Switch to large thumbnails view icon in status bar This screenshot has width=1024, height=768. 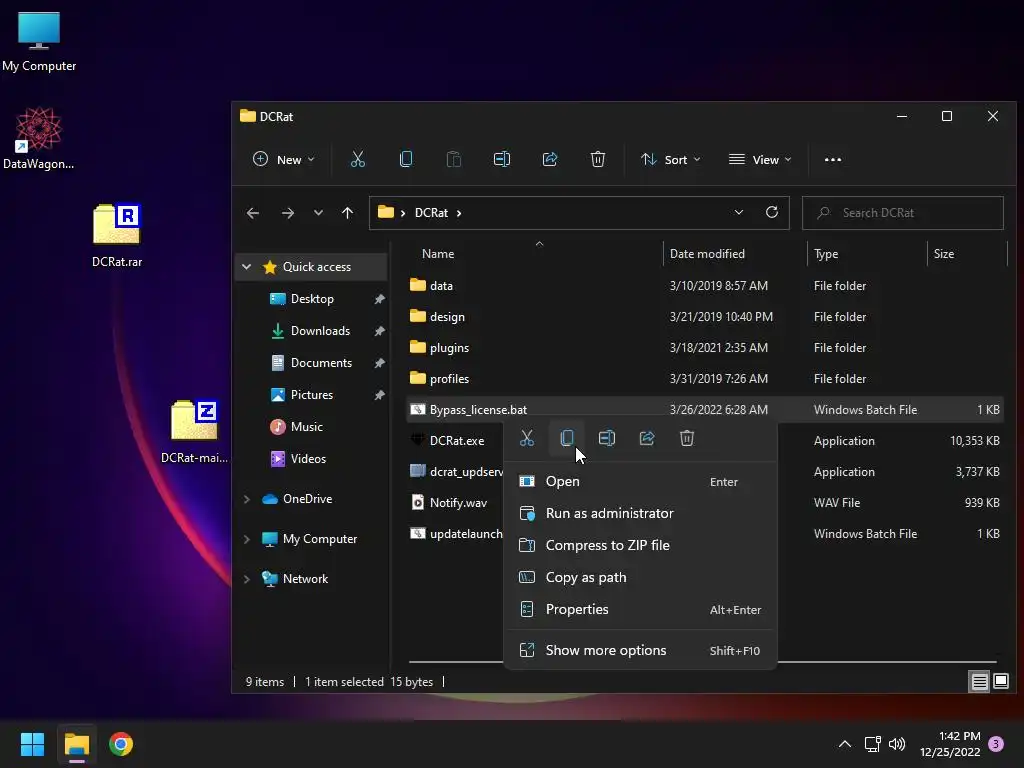1001,682
